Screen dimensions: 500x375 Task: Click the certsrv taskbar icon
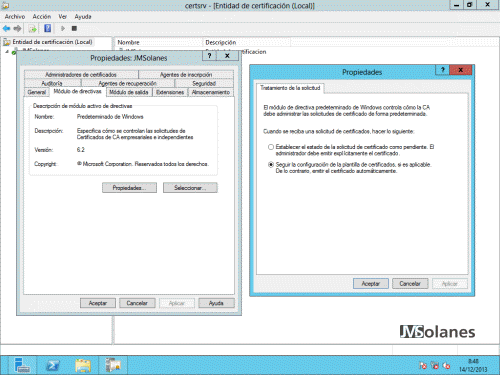tap(113, 365)
